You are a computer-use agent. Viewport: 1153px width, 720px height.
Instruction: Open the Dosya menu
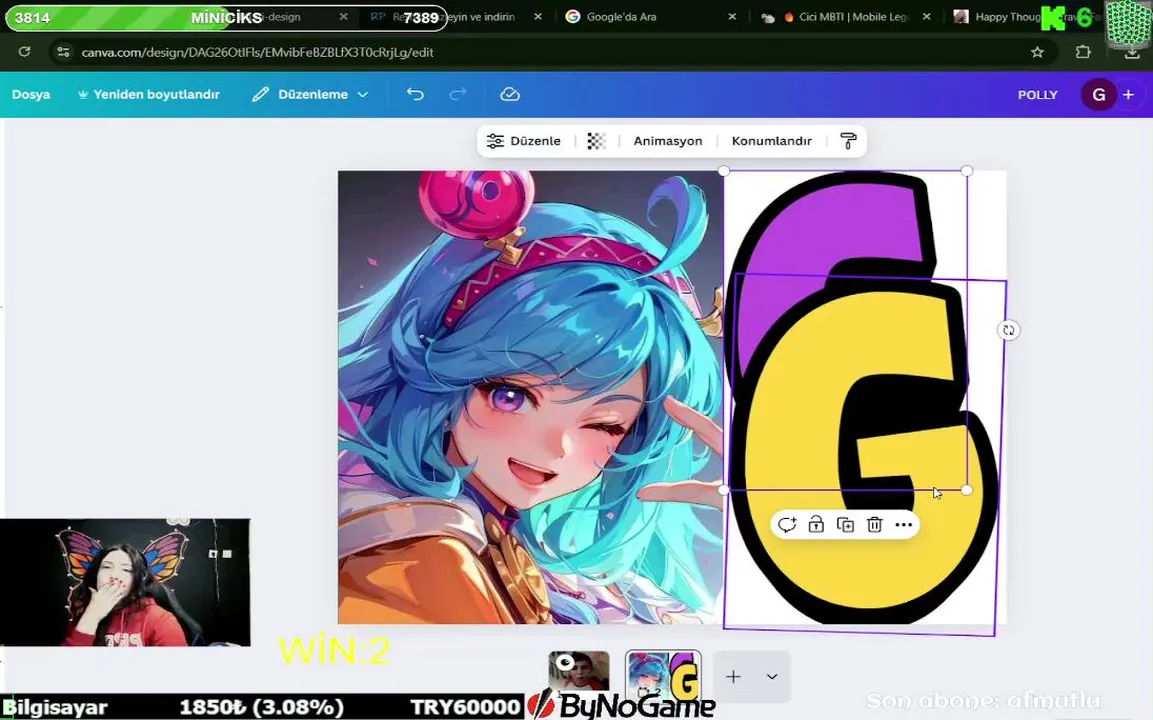(x=31, y=94)
